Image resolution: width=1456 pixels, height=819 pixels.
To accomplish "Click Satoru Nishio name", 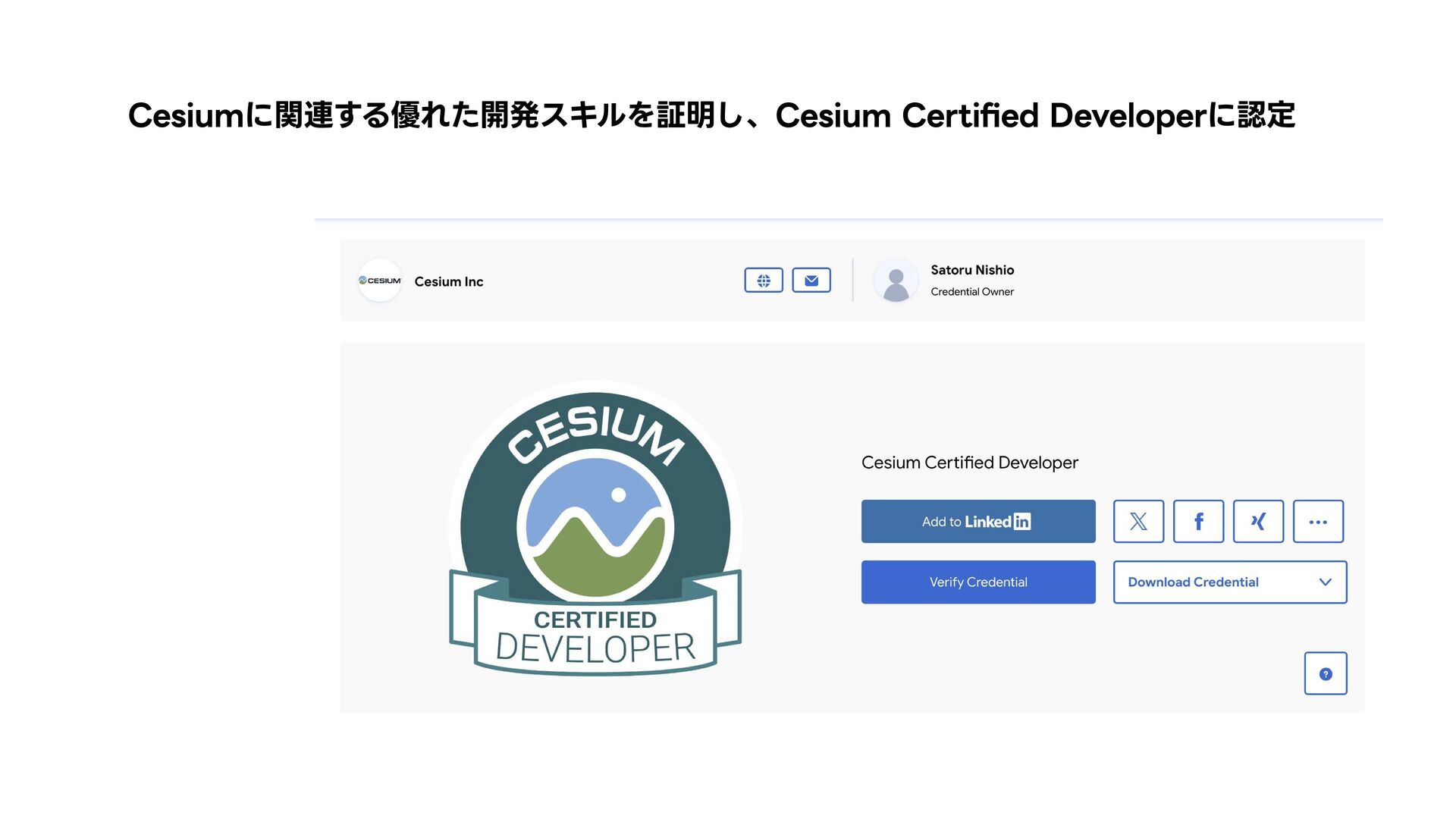I will 972,270.
